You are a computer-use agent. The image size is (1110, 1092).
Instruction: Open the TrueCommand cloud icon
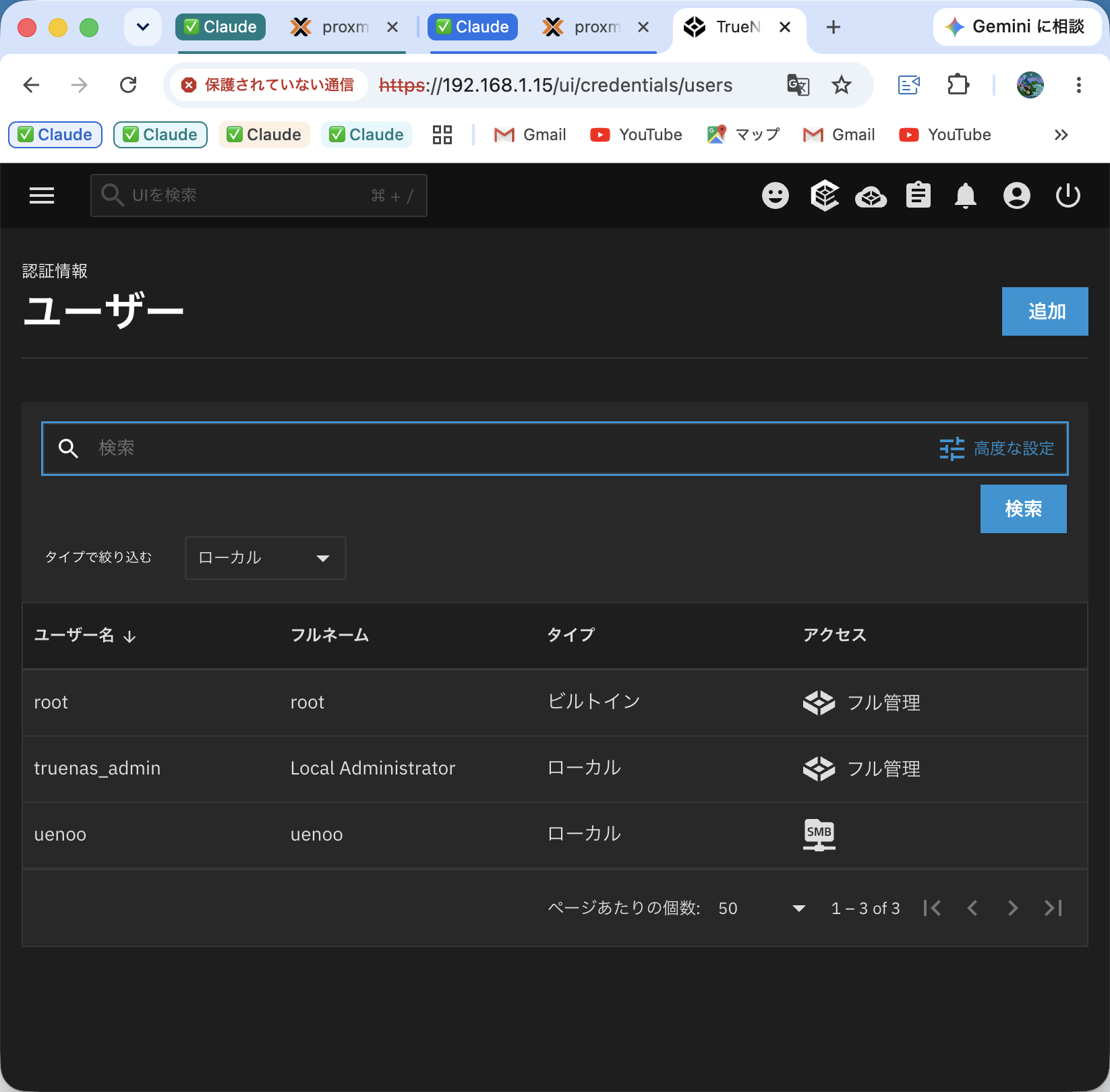tap(871, 197)
